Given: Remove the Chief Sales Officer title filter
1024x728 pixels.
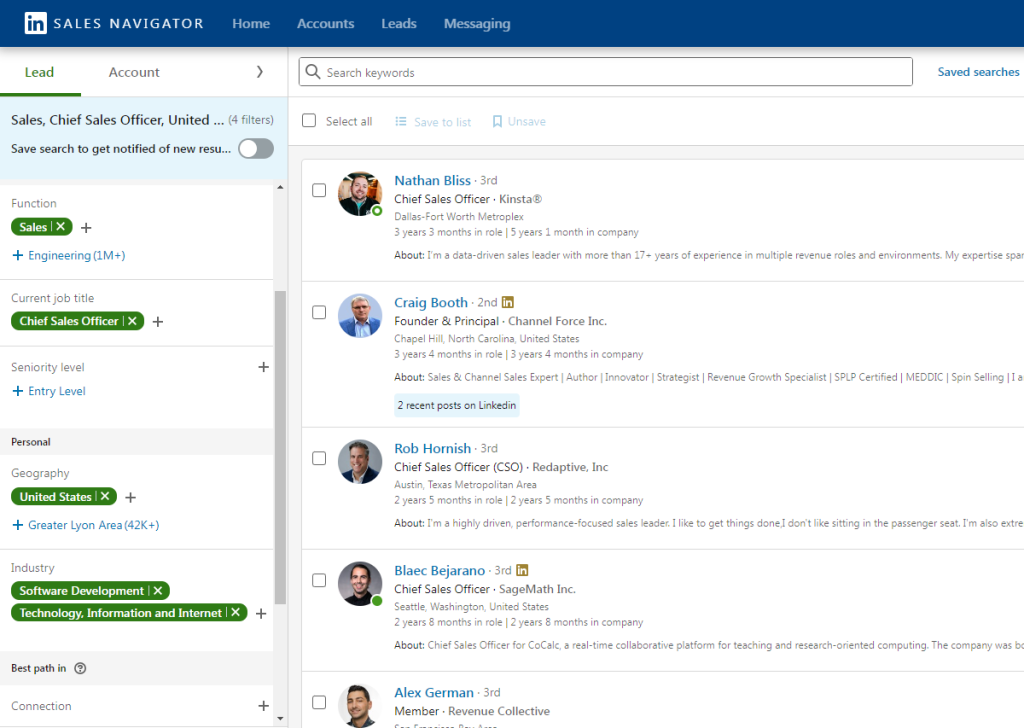Looking at the screenshot, I should [x=132, y=321].
